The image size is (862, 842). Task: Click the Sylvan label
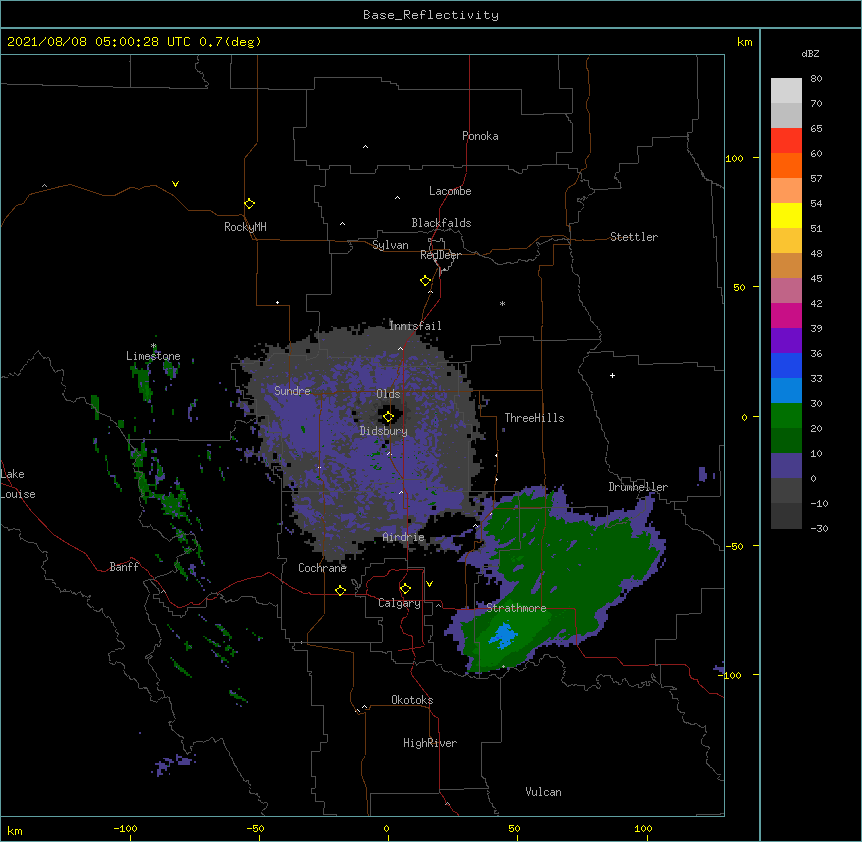point(390,245)
